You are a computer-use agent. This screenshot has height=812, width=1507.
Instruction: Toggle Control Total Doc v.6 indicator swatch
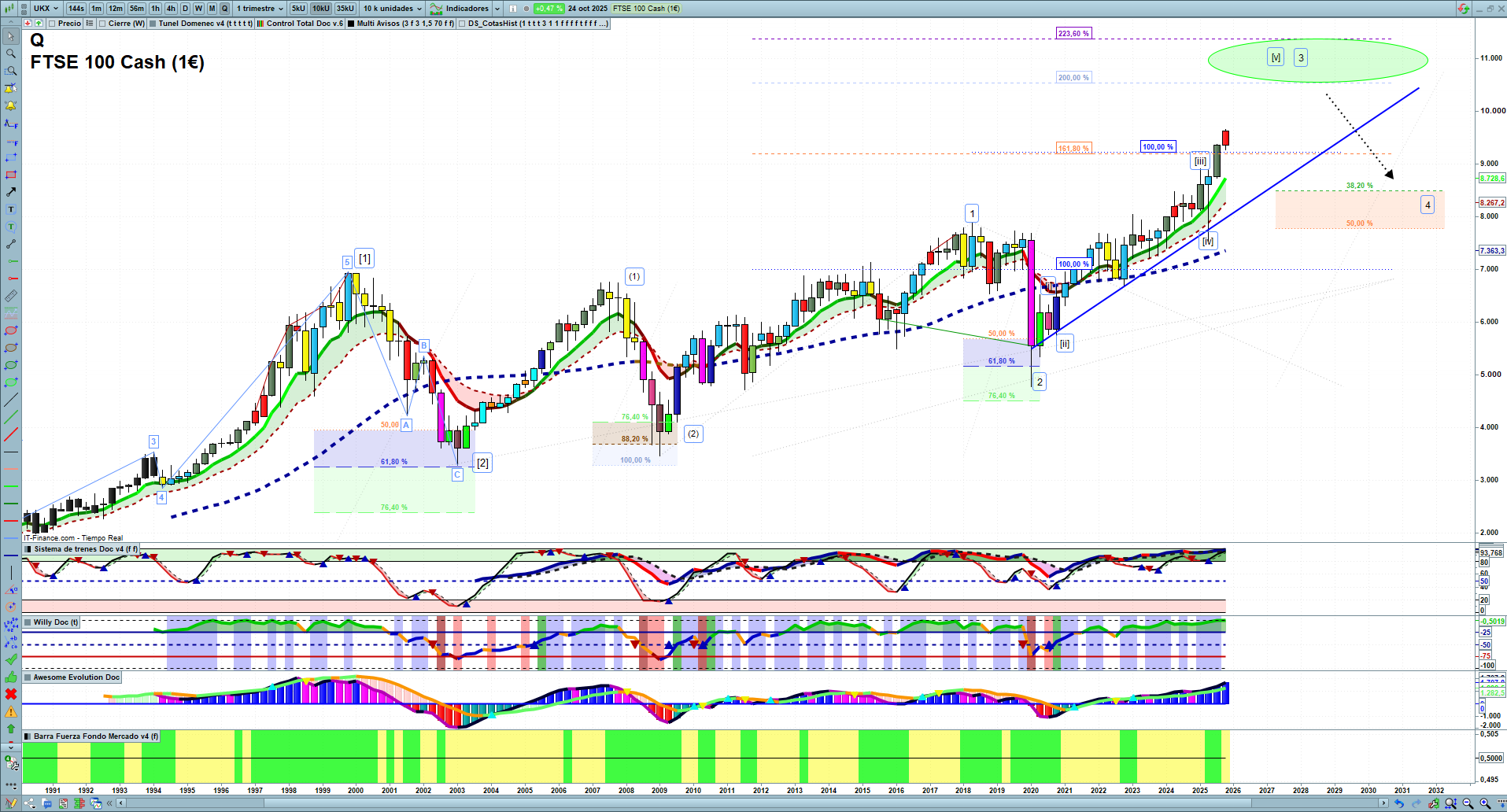pos(260,24)
